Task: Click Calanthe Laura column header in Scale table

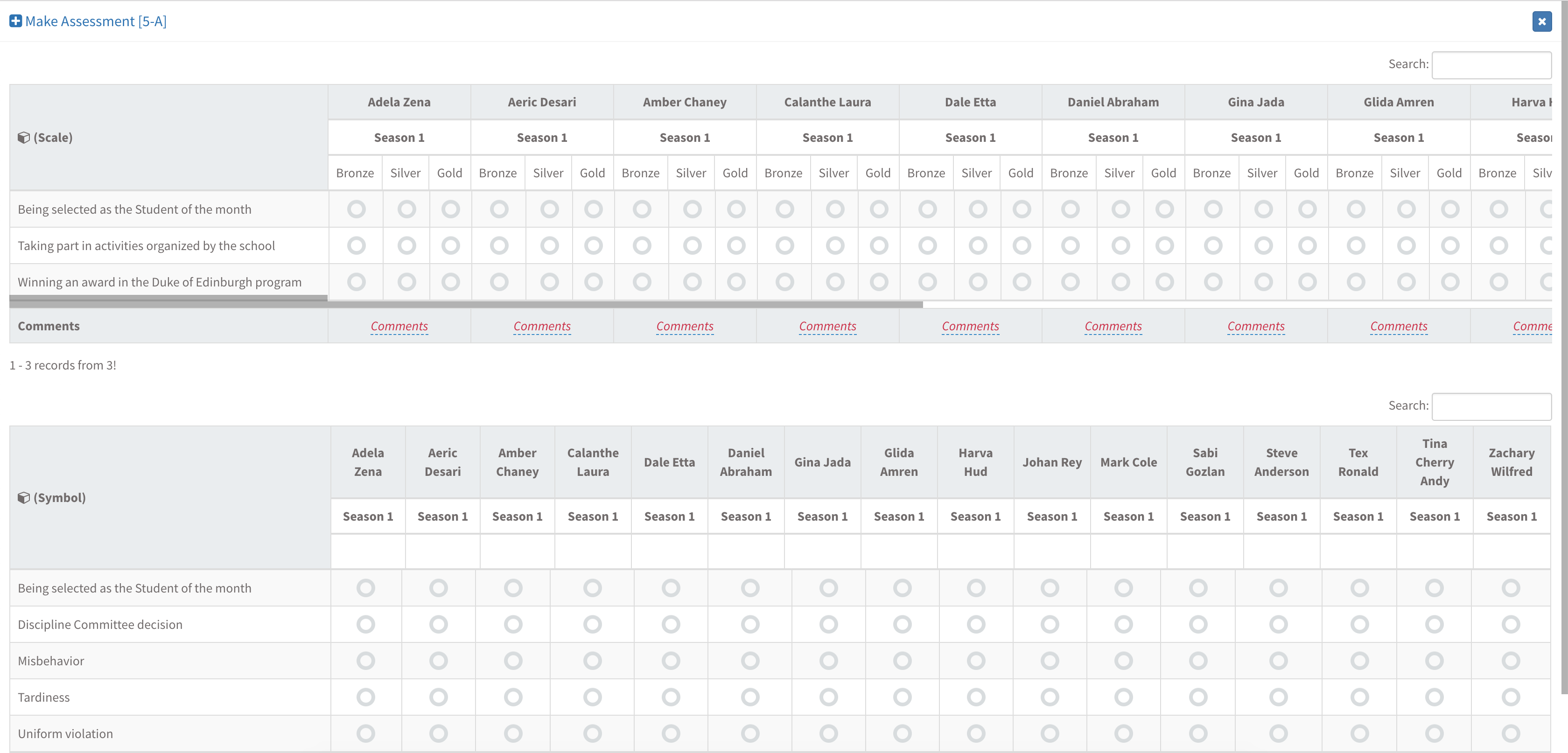Action: [827, 102]
